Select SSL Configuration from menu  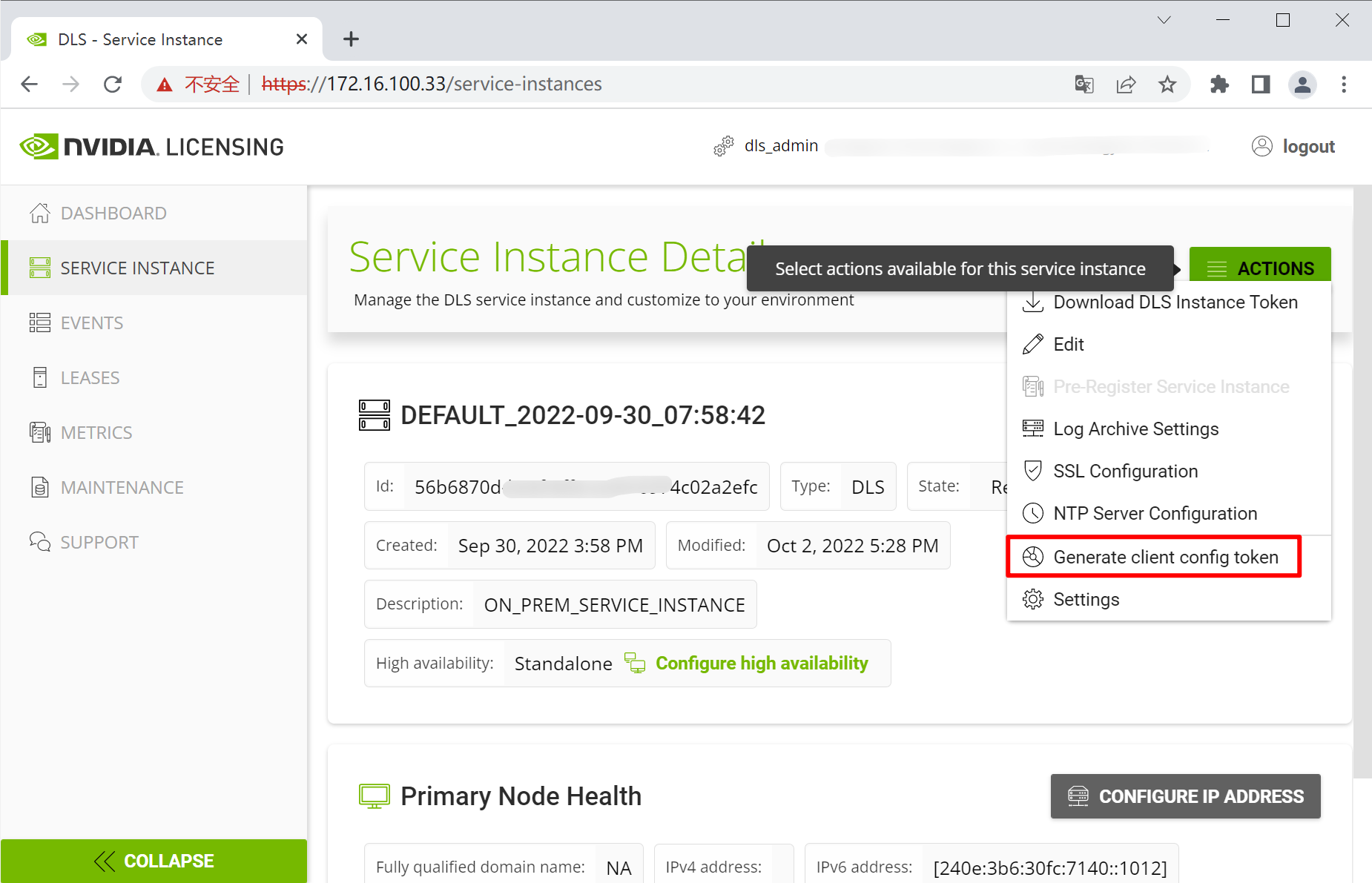pos(1125,472)
